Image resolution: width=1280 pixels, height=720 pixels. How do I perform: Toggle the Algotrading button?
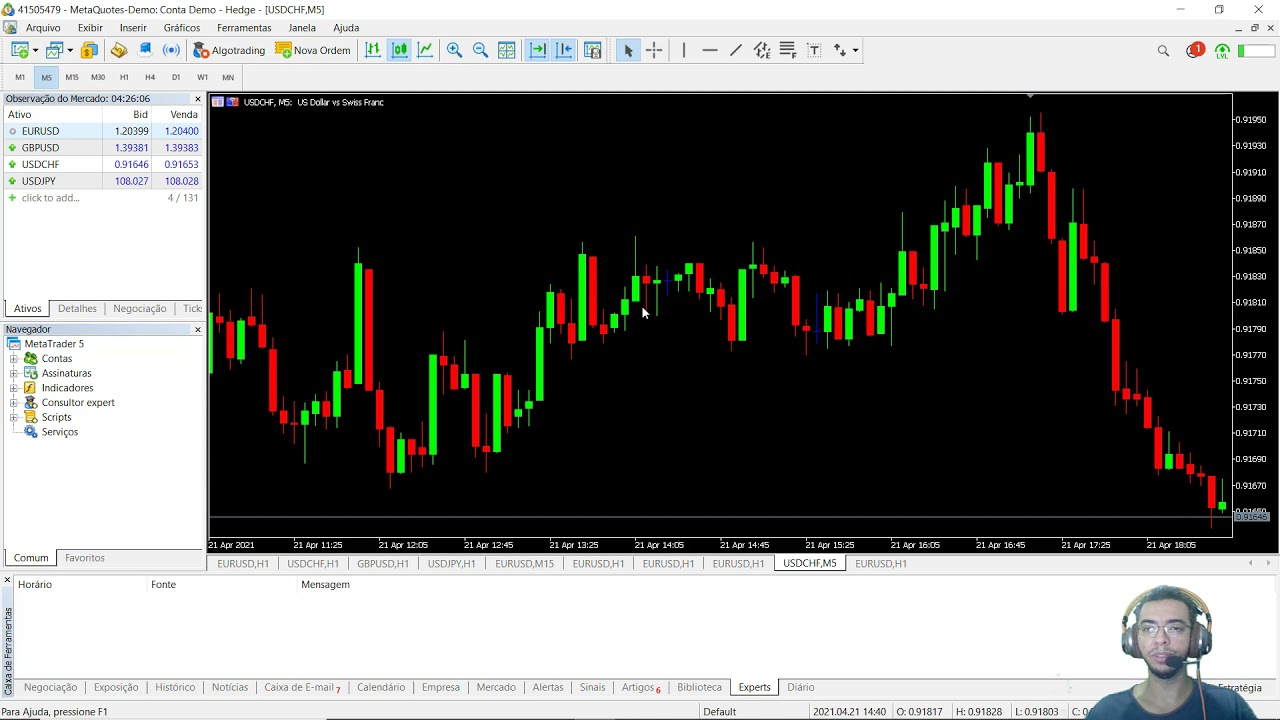click(229, 50)
